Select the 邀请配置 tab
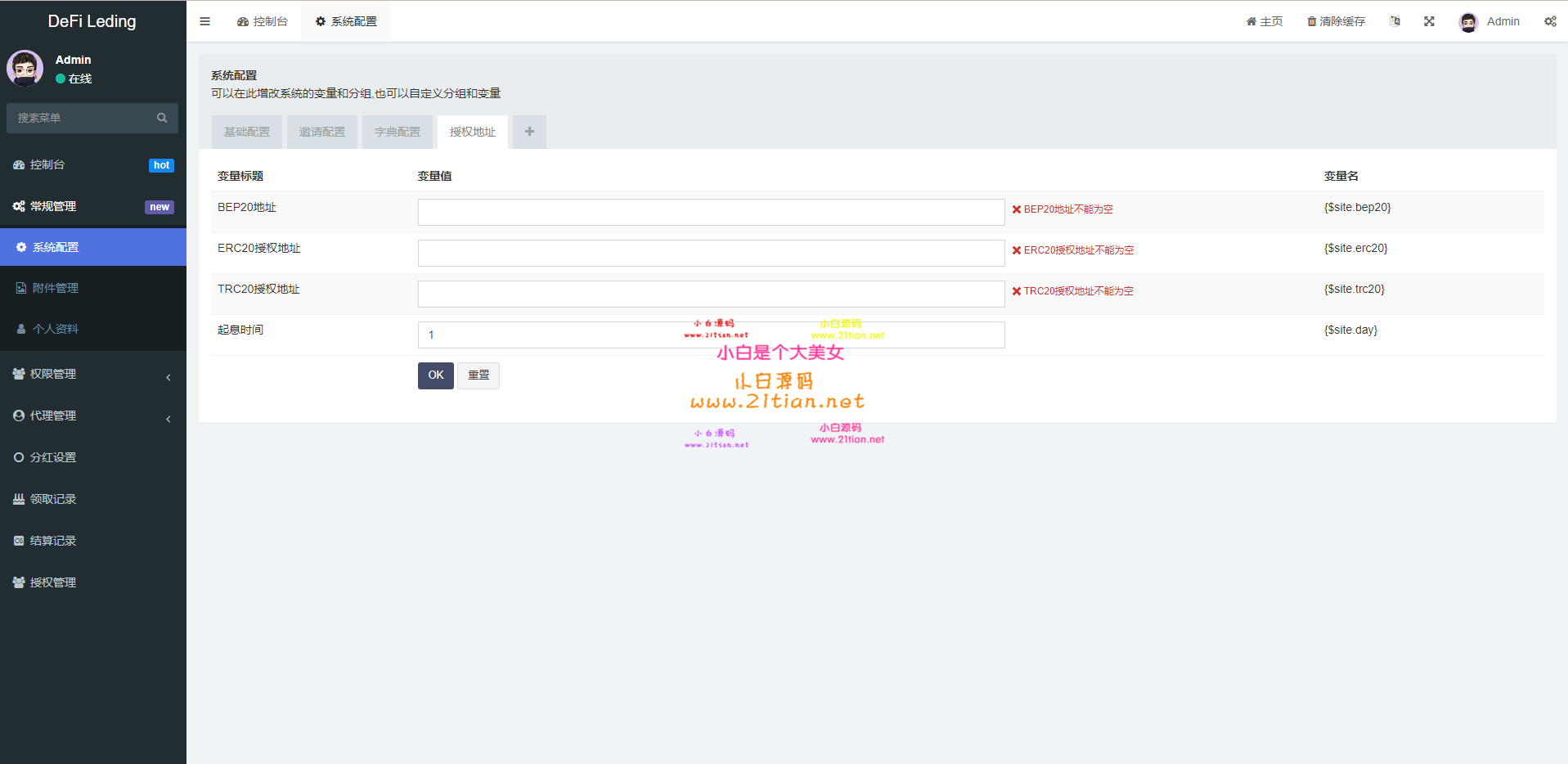This screenshot has height=764, width=1568. [x=322, y=132]
